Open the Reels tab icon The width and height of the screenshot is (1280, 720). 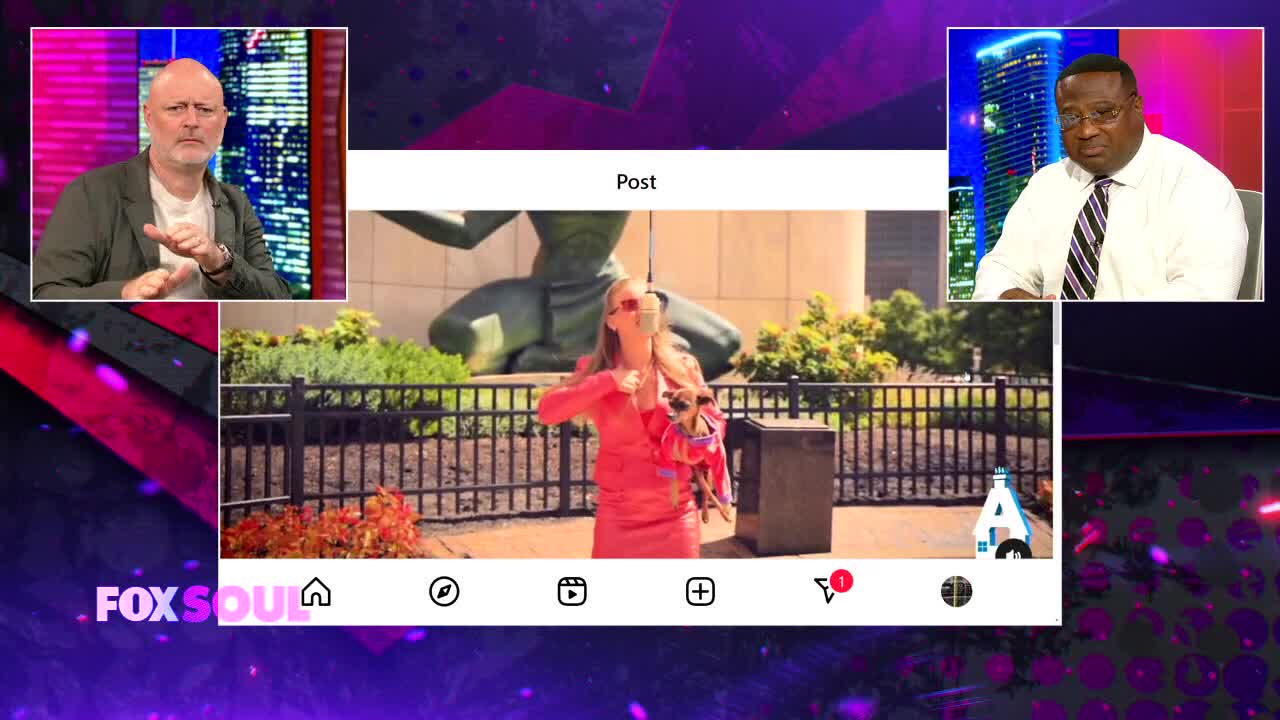pyautogui.click(x=572, y=592)
